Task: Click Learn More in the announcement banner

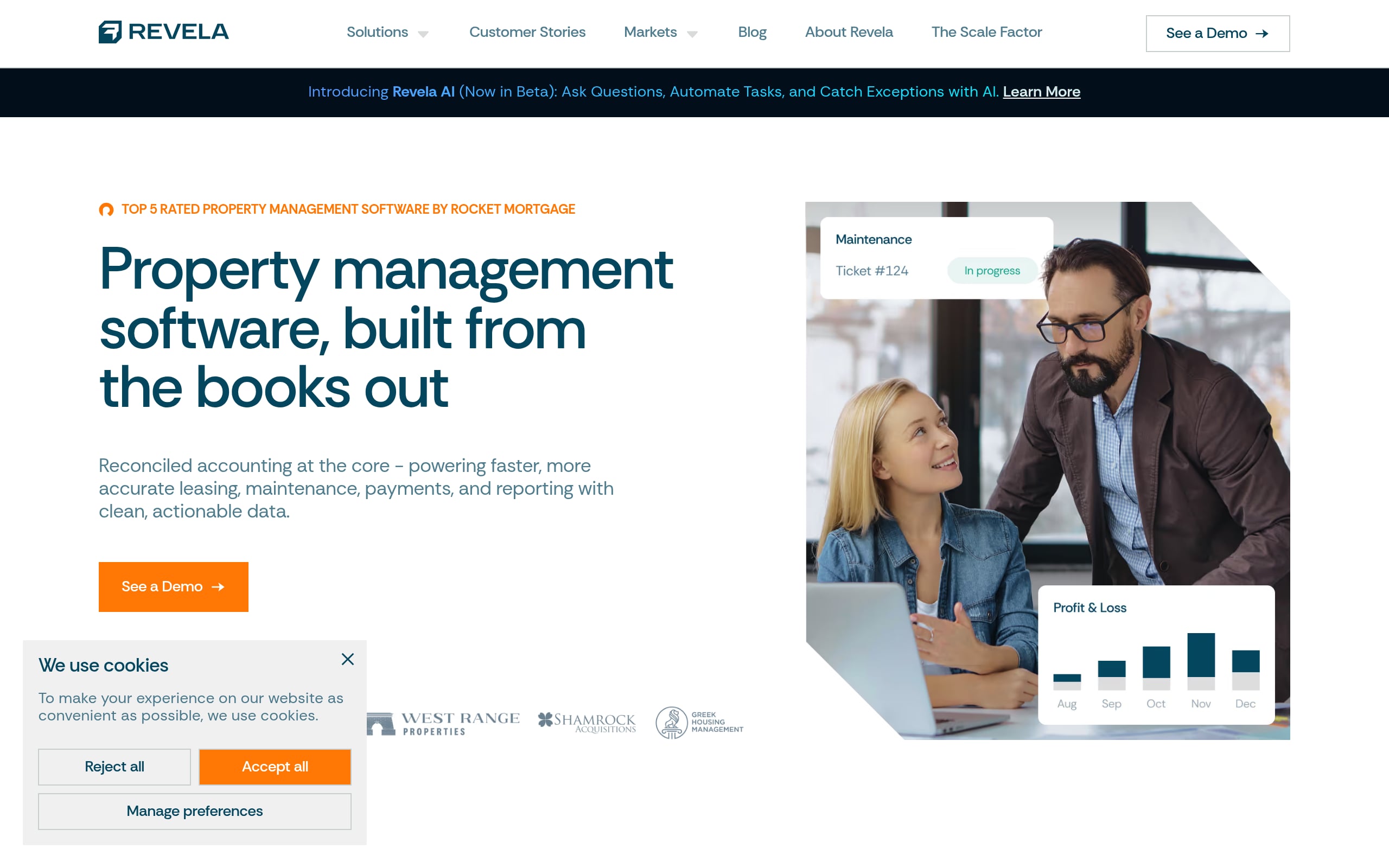Action: coord(1041,92)
